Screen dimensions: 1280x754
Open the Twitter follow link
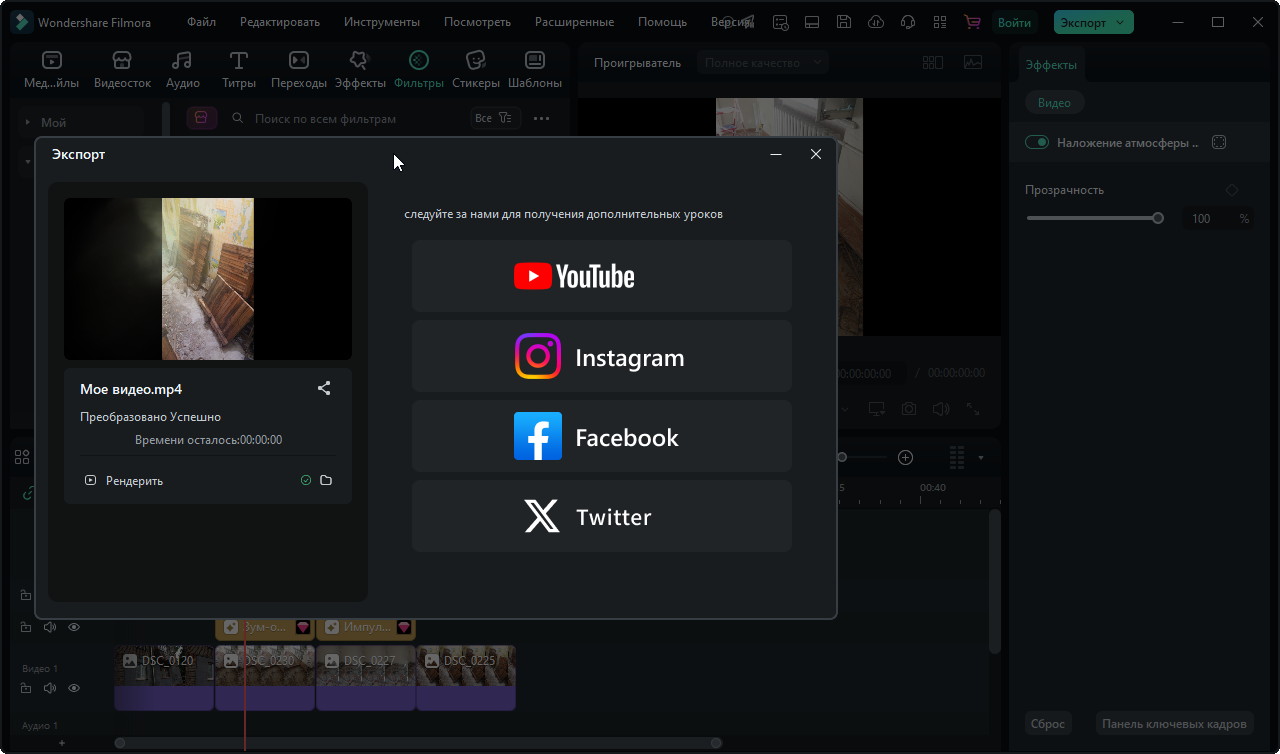602,516
